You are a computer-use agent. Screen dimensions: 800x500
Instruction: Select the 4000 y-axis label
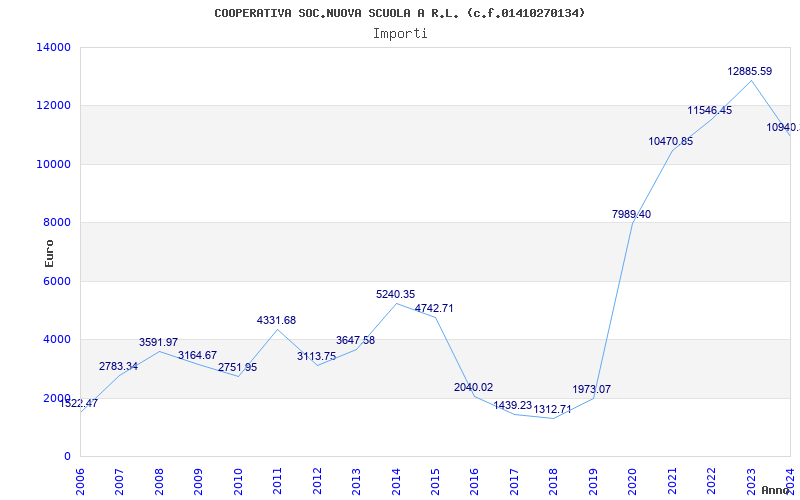point(57,339)
